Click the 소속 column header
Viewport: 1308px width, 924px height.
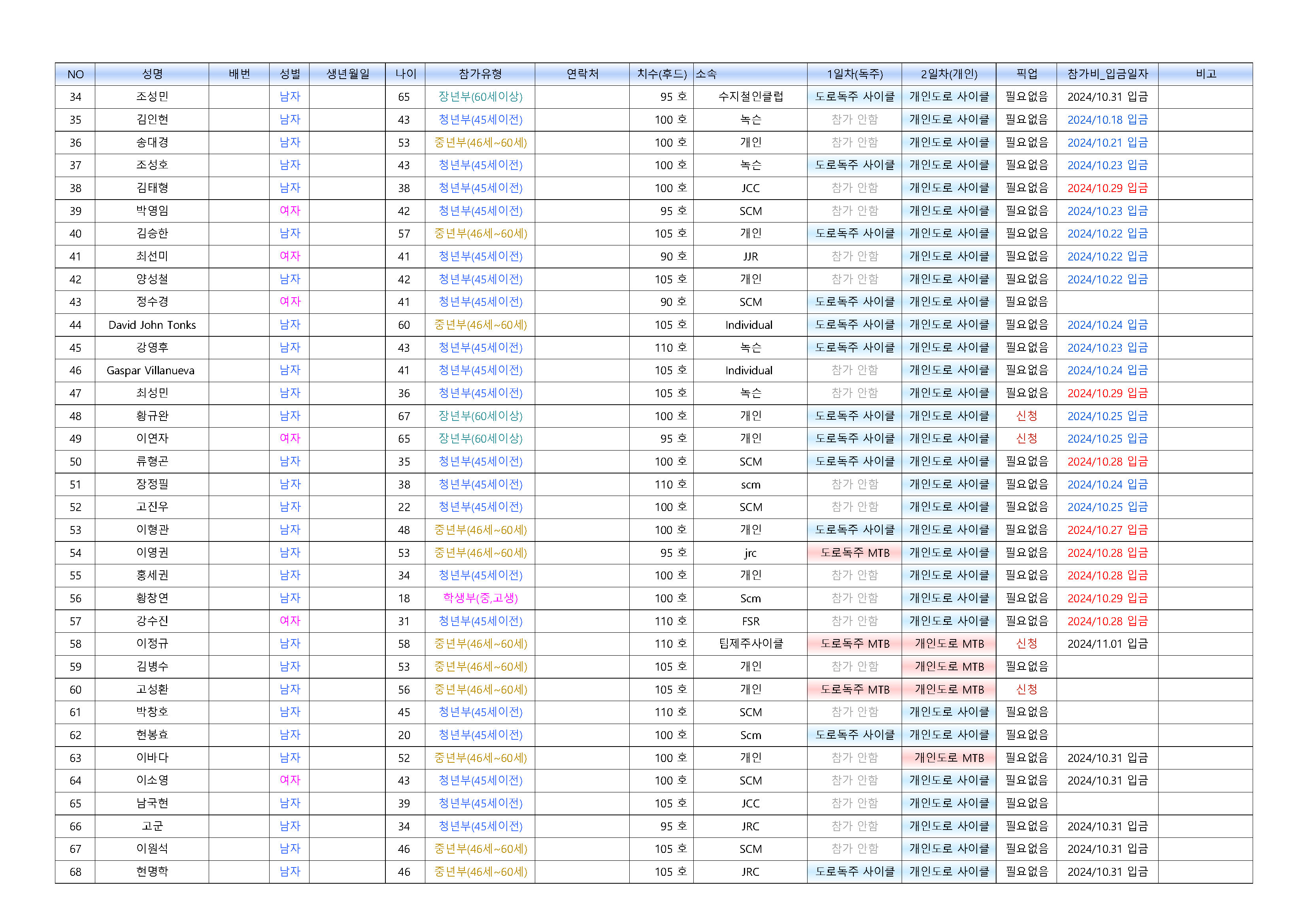tap(750, 74)
